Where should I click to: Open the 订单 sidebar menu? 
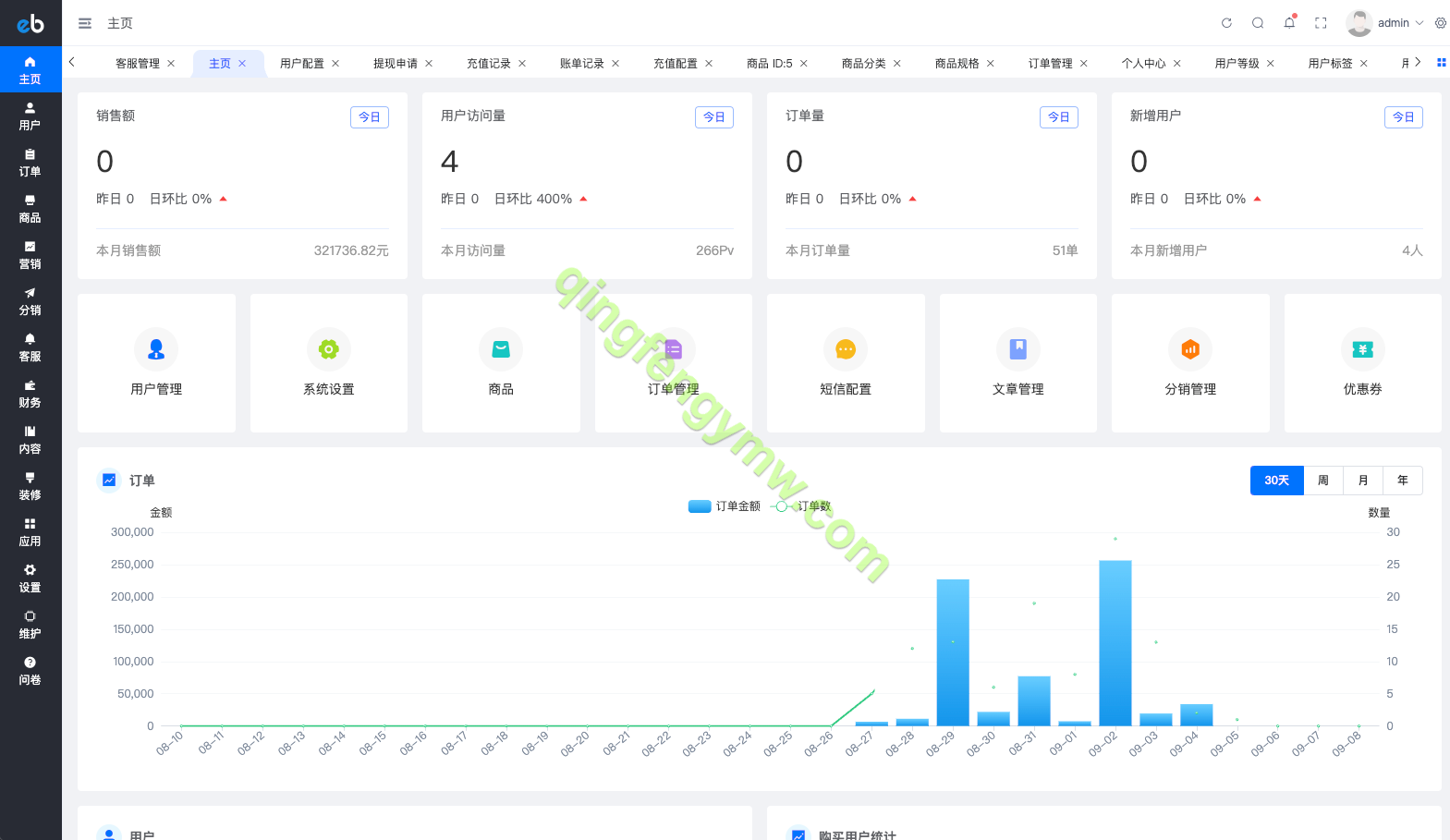coord(30,162)
